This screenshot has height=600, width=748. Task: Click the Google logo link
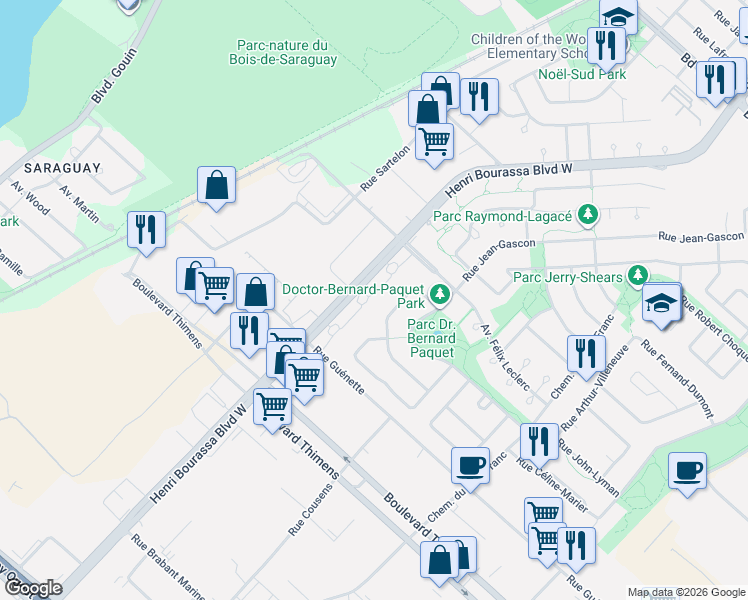point(33,589)
